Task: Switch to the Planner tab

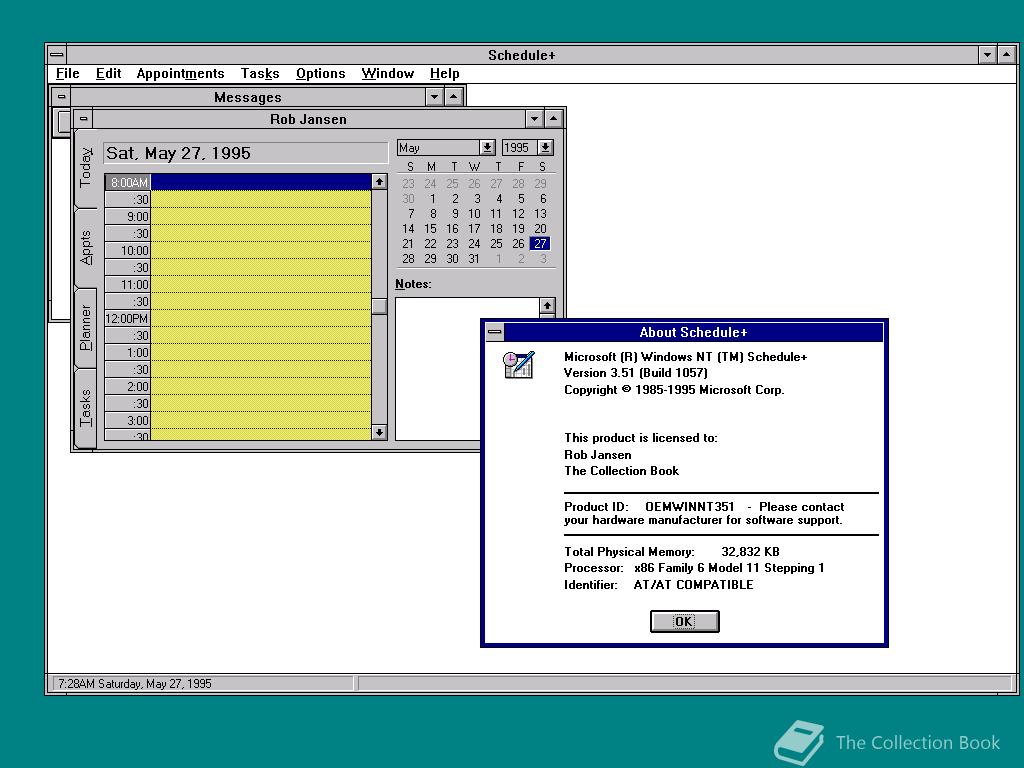Action: point(86,328)
